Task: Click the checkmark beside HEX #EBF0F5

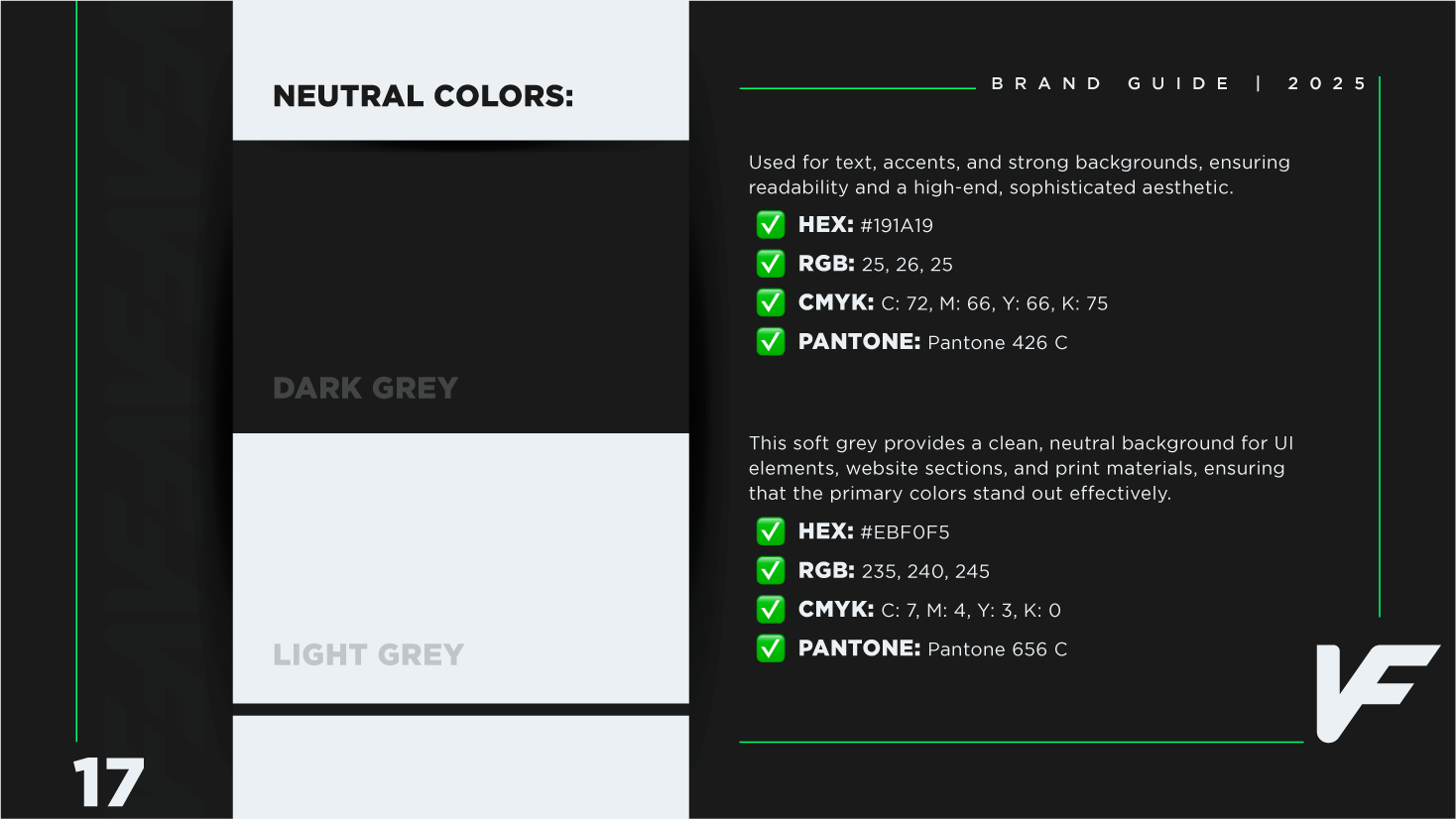Action: point(771,531)
